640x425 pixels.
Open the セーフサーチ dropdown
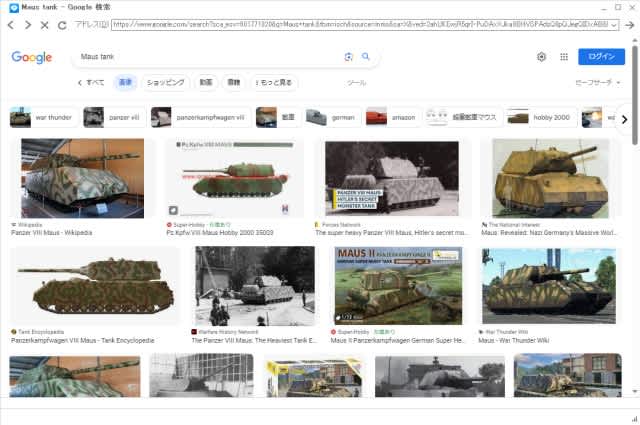point(598,82)
